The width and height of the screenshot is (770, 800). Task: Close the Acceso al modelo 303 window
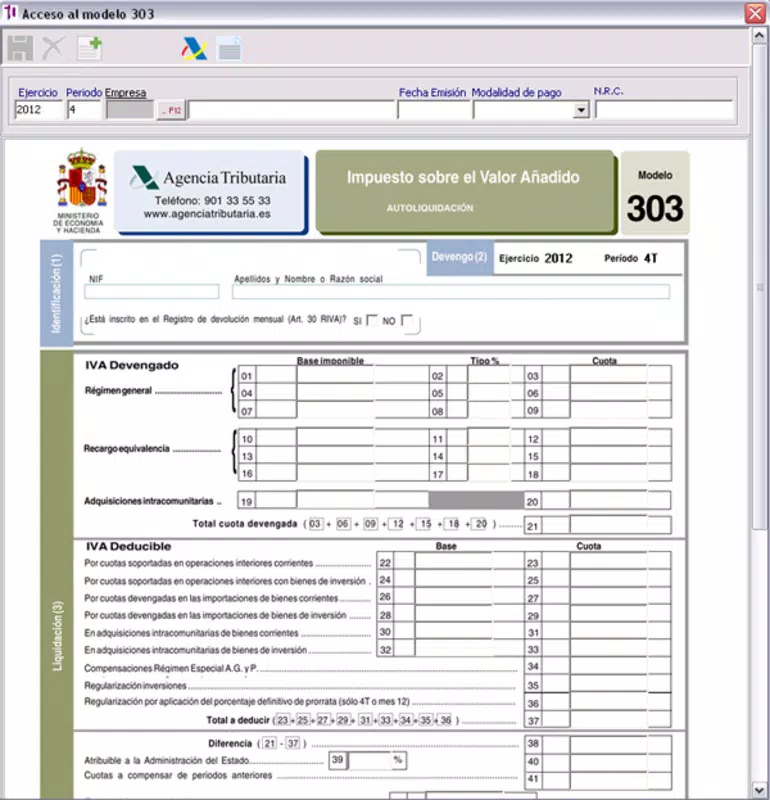[755, 13]
